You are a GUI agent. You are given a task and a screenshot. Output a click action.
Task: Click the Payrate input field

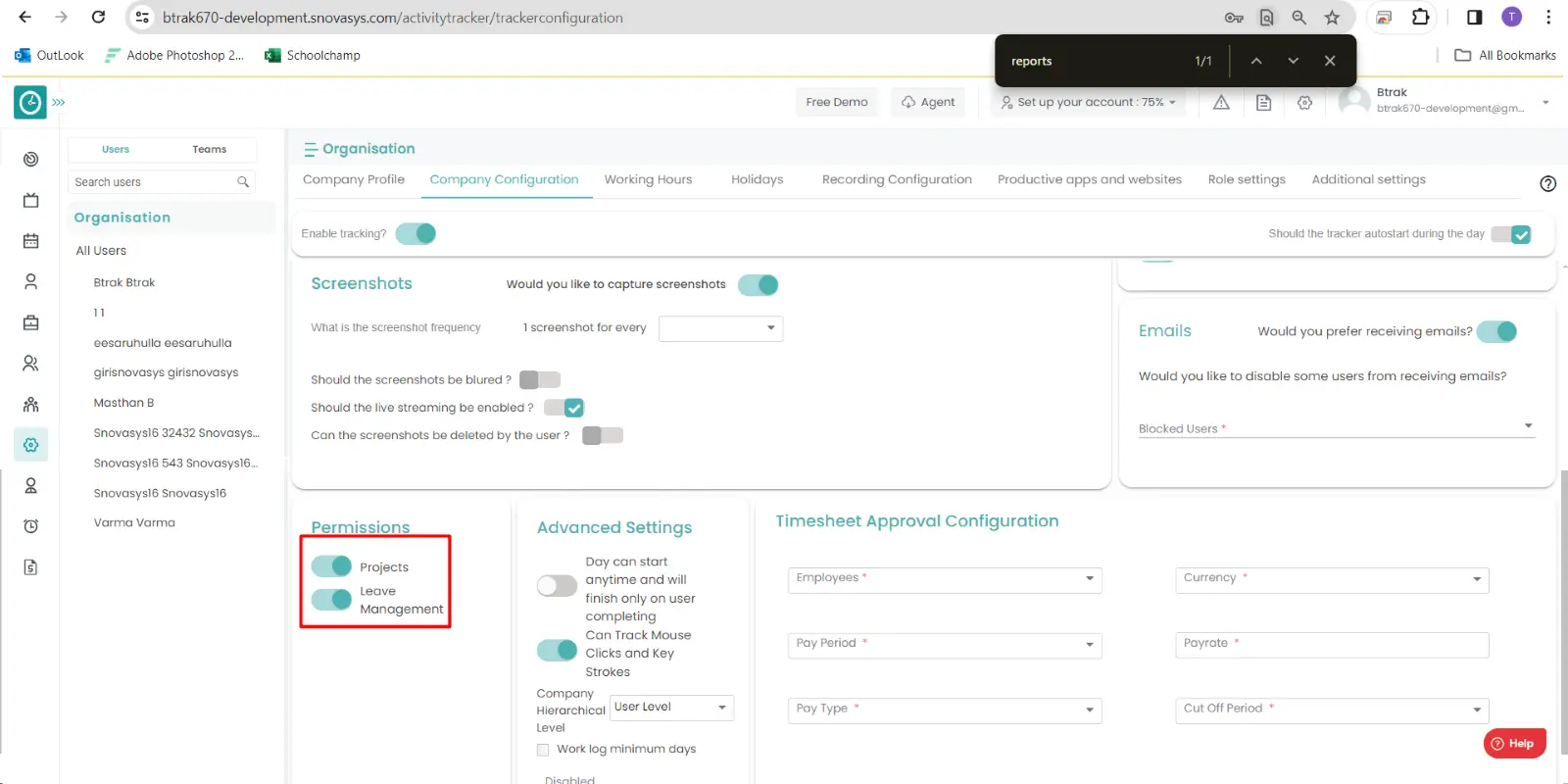(x=1331, y=645)
